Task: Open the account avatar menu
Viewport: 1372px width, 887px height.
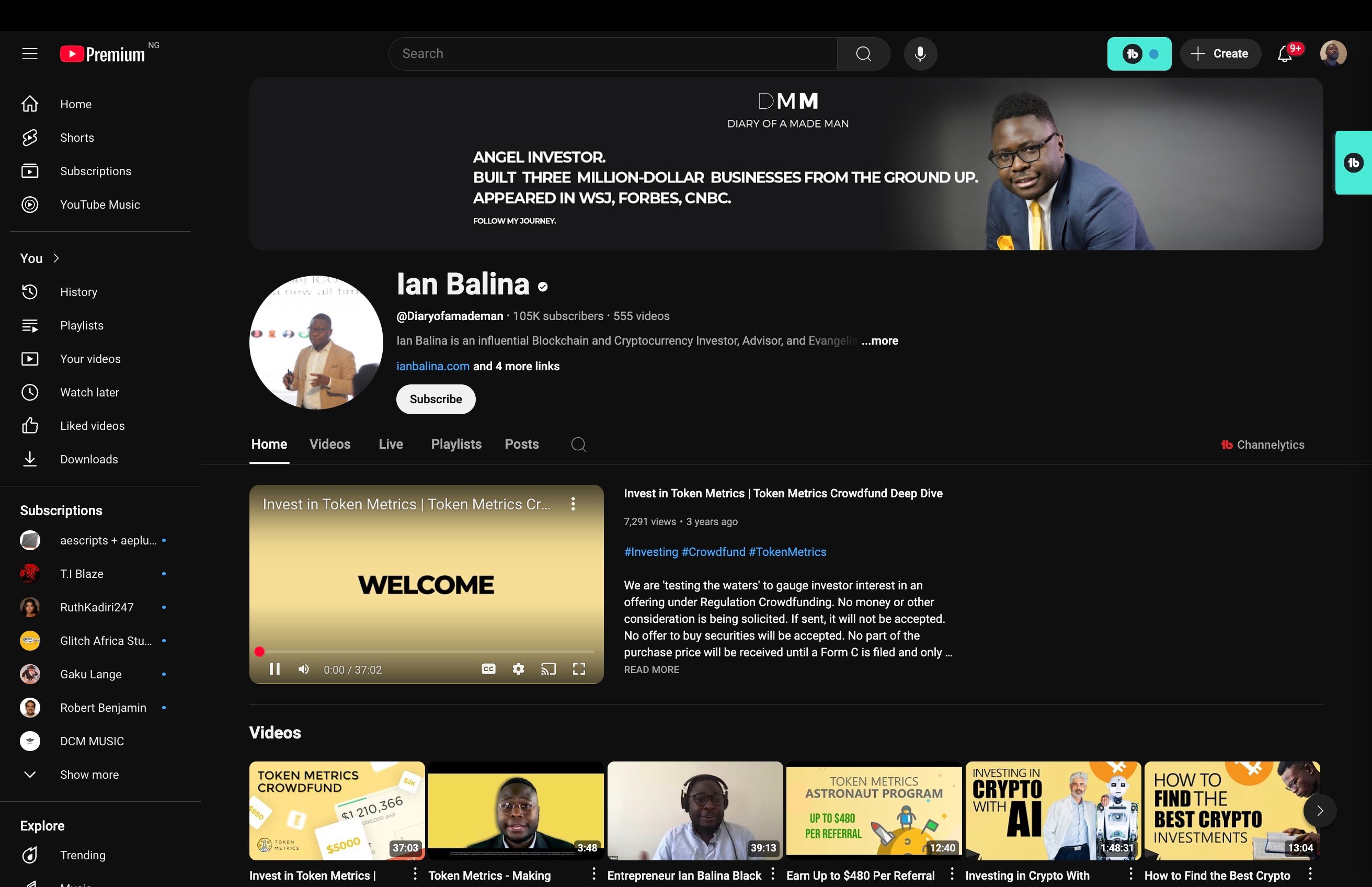Action: pyautogui.click(x=1333, y=53)
